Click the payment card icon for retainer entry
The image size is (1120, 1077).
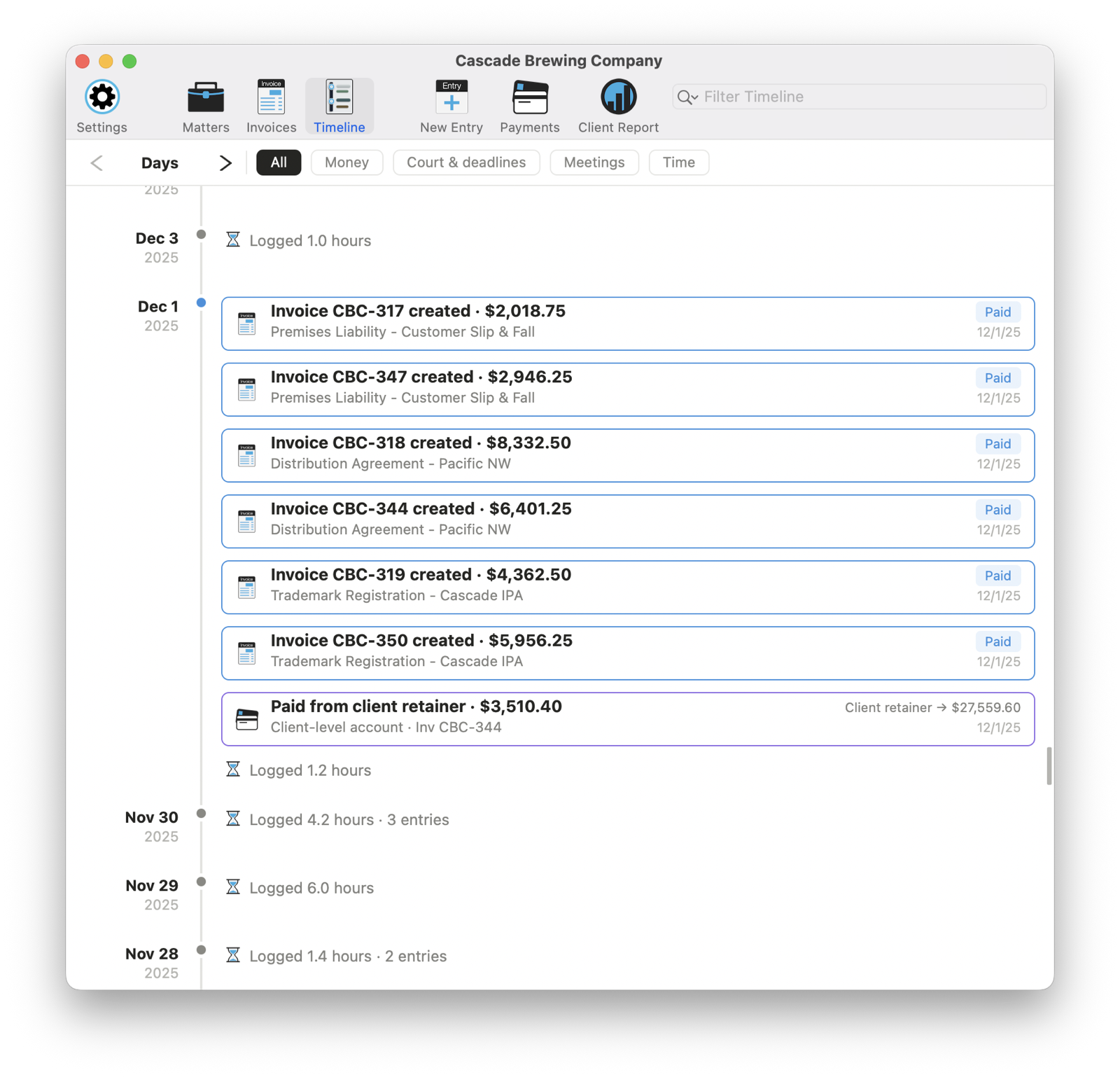pyautogui.click(x=247, y=719)
